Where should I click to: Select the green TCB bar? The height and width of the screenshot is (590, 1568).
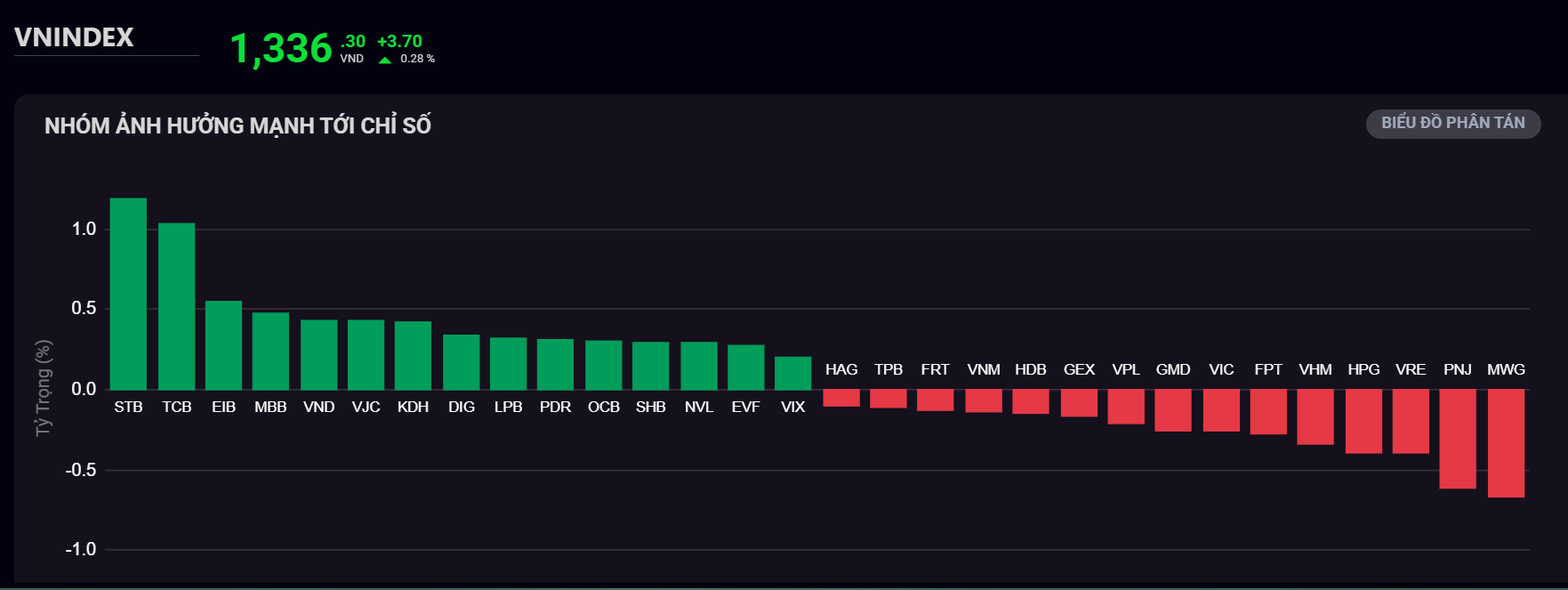[x=176, y=306]
